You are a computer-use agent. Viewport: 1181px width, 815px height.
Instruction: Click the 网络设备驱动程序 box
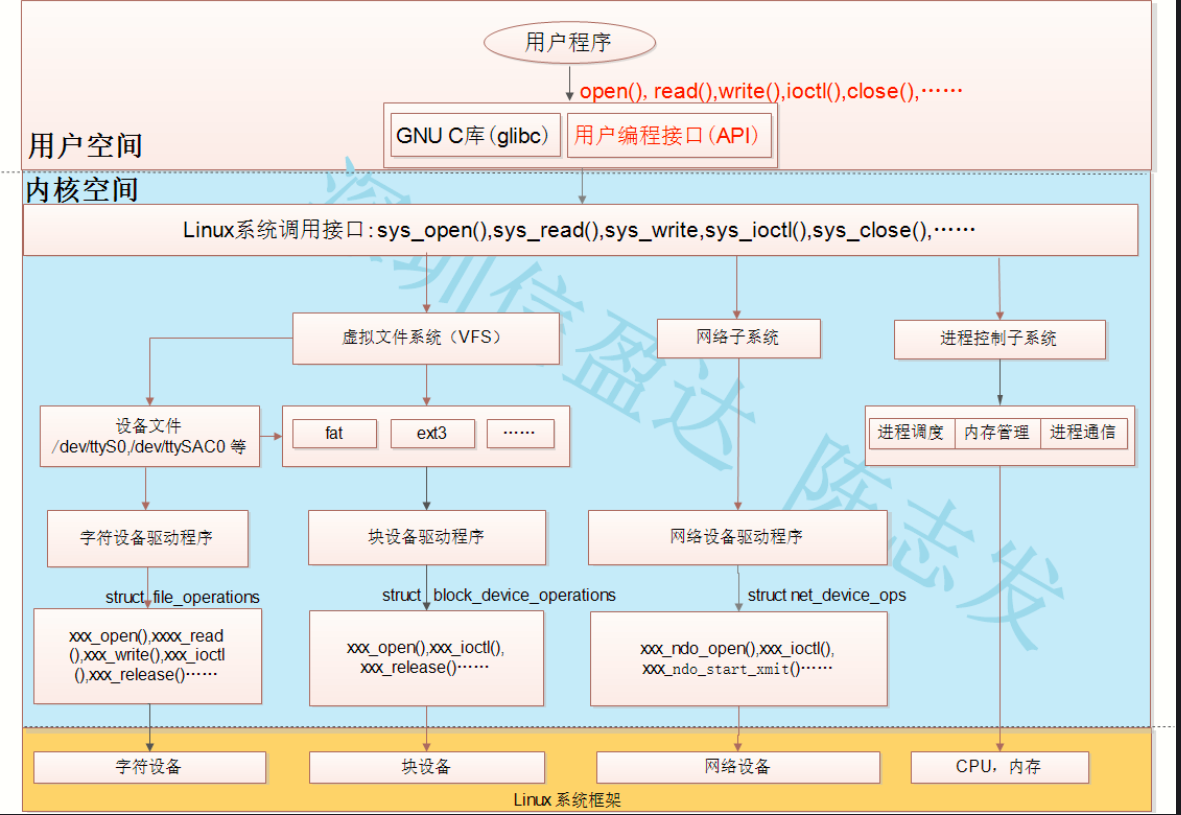pyautogui.click(x=737, y=537)
